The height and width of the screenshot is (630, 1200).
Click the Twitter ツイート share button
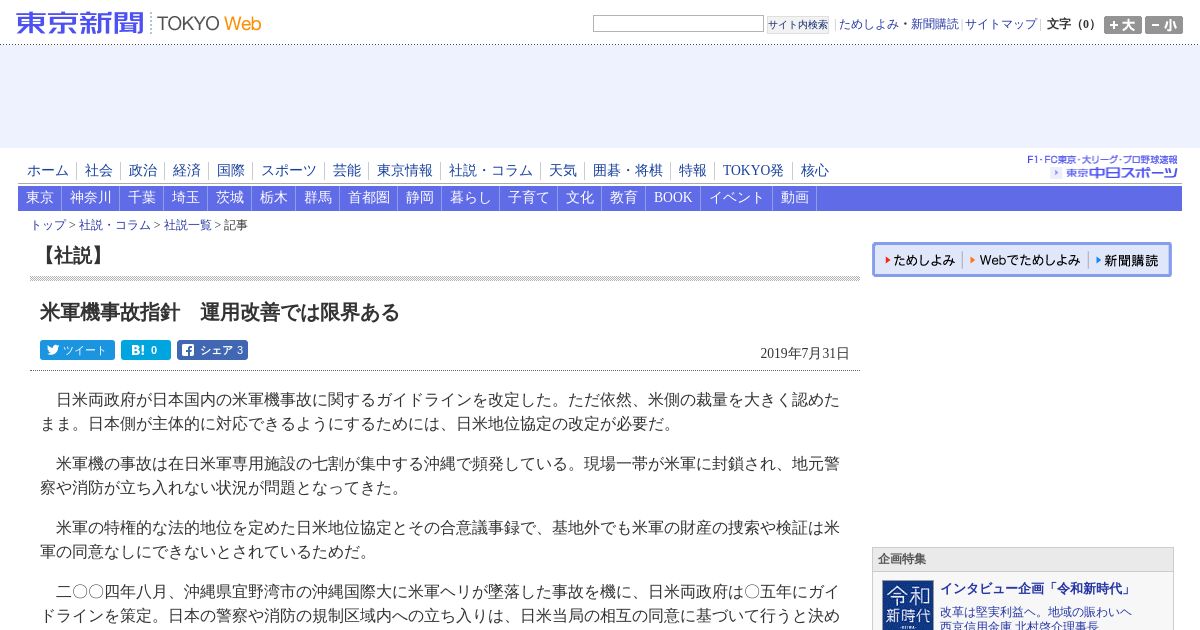(x=77, y=350)
